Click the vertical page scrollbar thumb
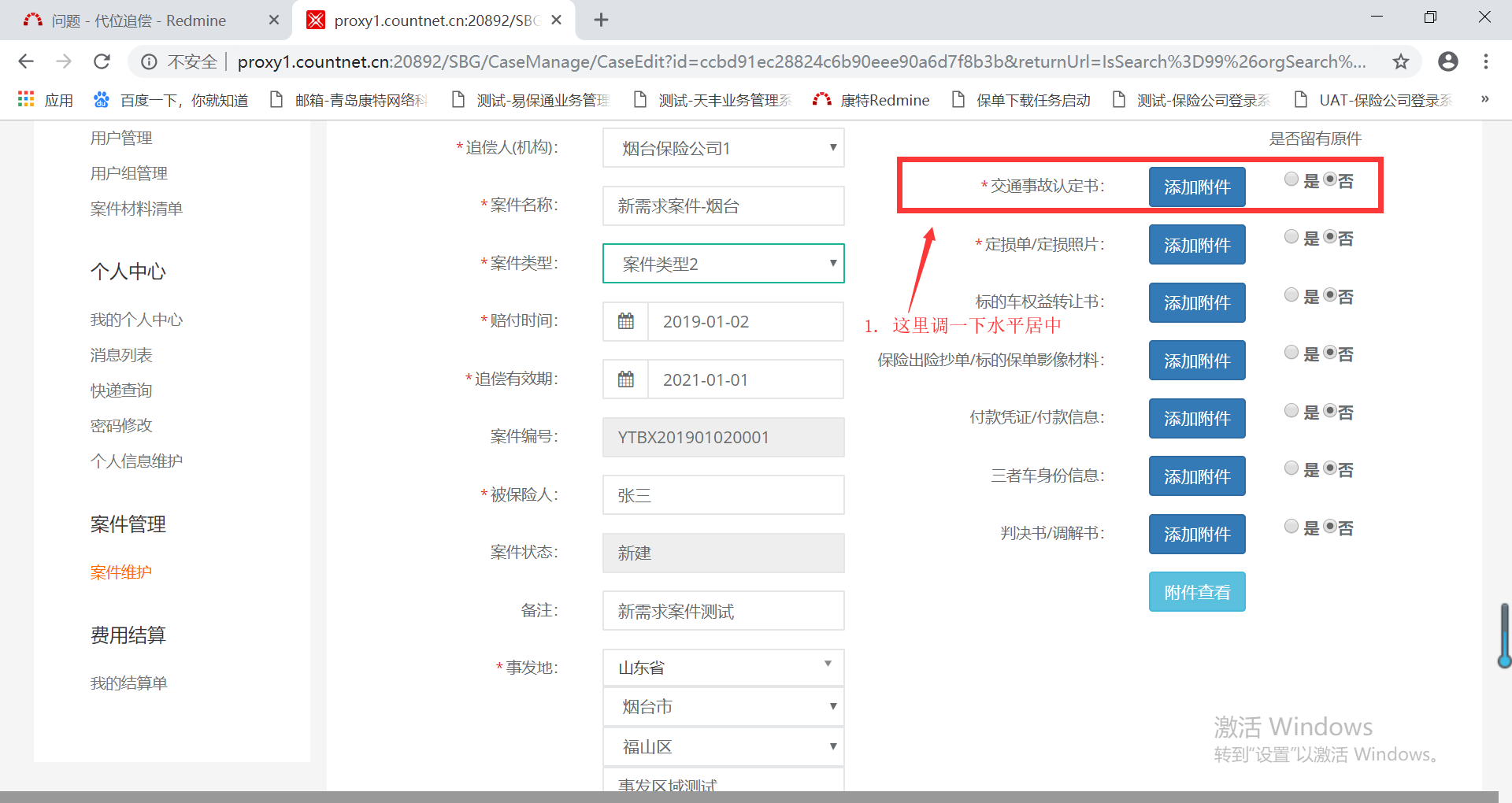This screenshot has width=1512, height=803. coord(1505,636)
